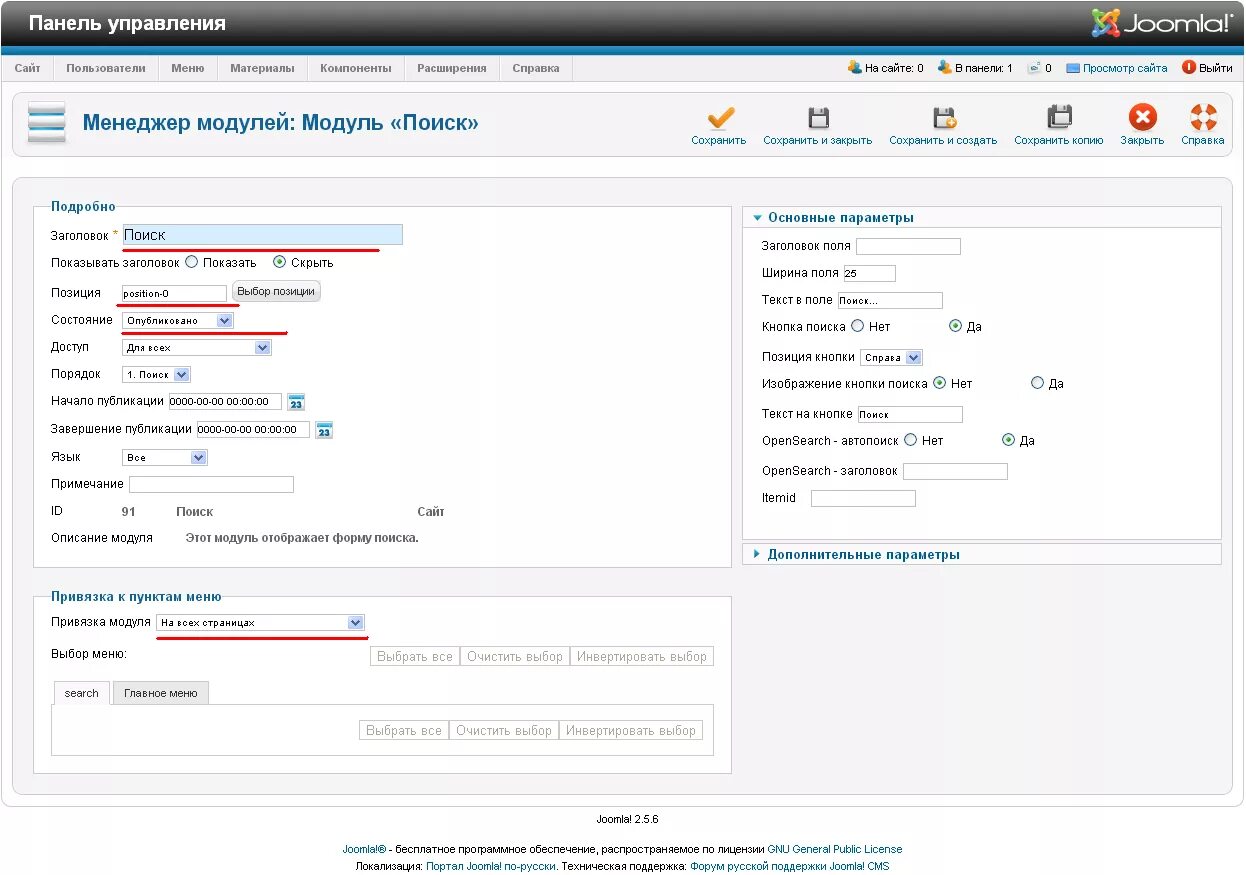Click Очистить выбор beside Выбор меню
This screenshot has width=1246, height=875.
tap(515, 657)
